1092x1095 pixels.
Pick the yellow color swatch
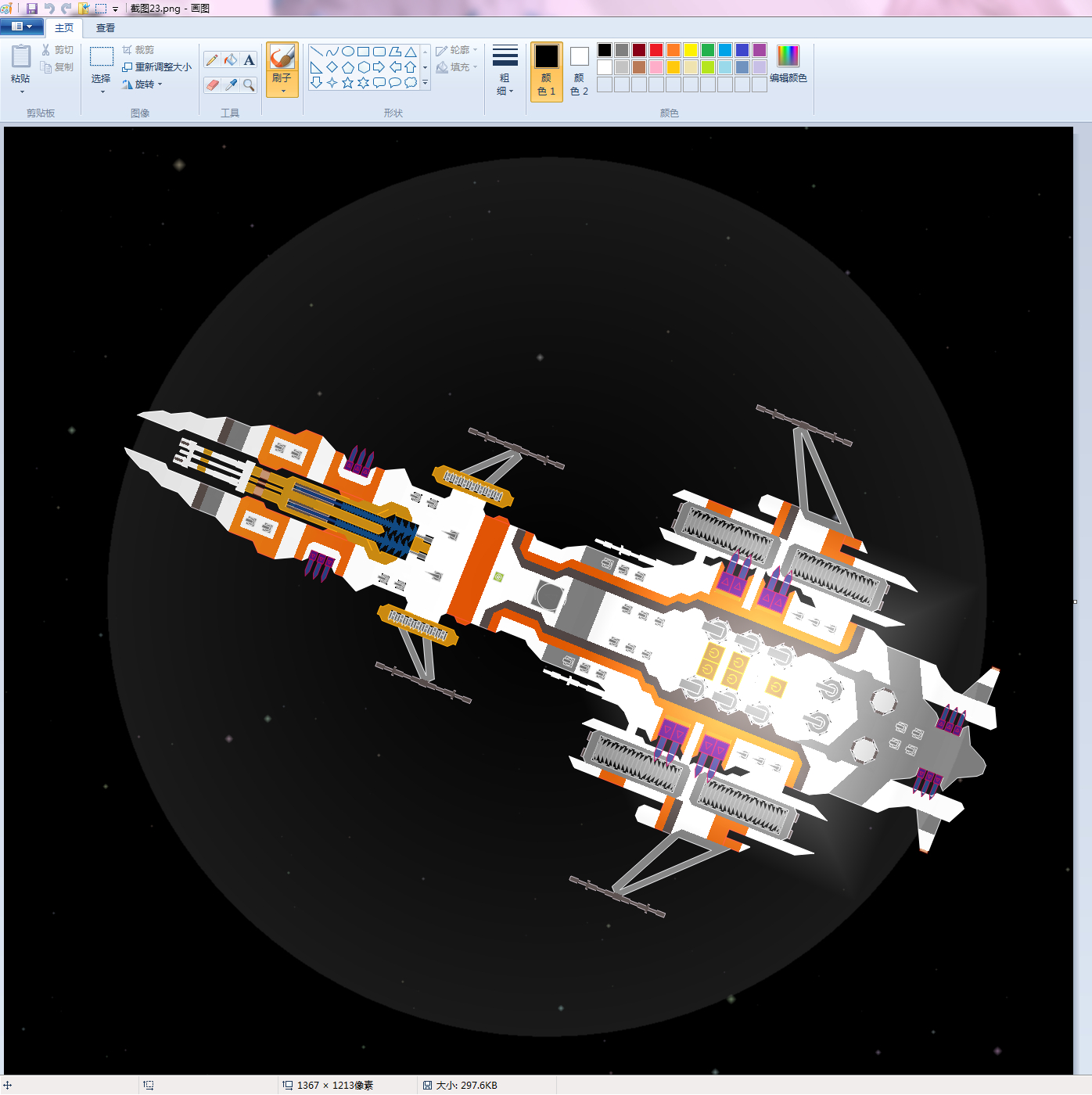coord(691,50)
